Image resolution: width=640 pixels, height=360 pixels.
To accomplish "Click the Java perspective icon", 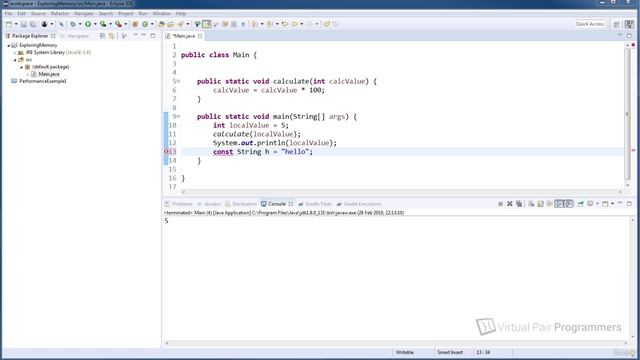I will tap(629, 24).
